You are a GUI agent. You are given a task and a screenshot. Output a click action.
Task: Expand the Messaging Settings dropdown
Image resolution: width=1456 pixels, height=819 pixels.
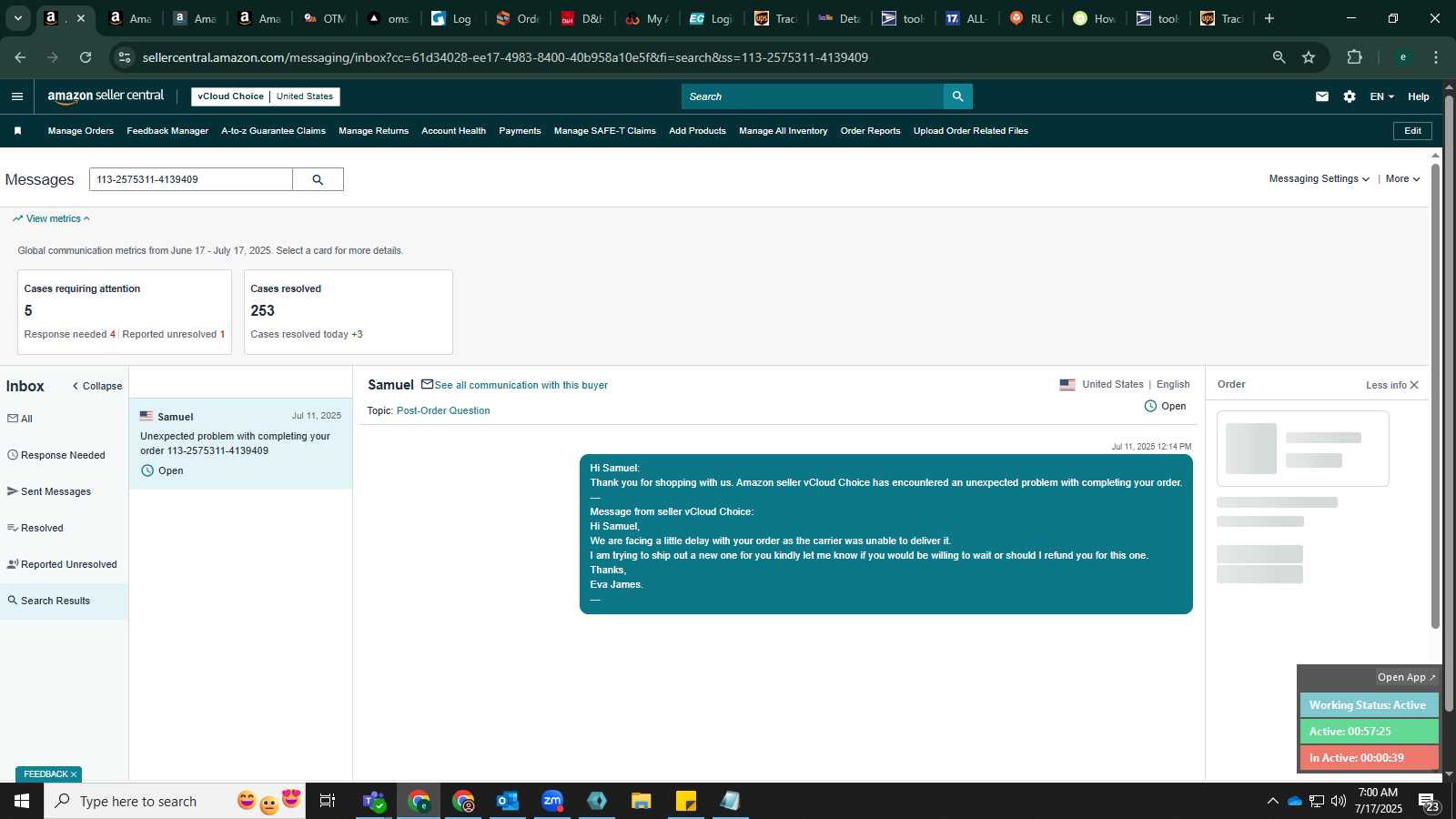point(1319,179)
